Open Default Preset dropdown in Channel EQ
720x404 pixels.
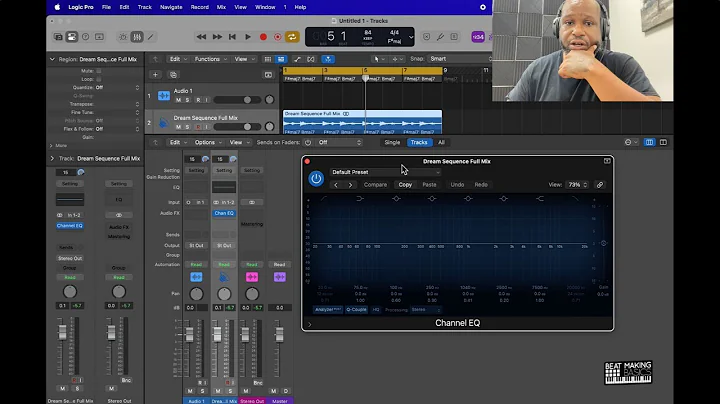coord(386,172)
